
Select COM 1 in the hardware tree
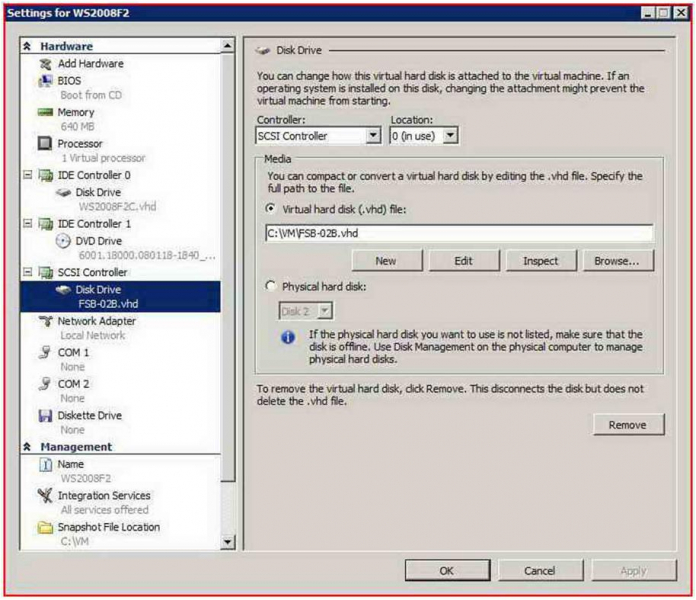[73, 353]
